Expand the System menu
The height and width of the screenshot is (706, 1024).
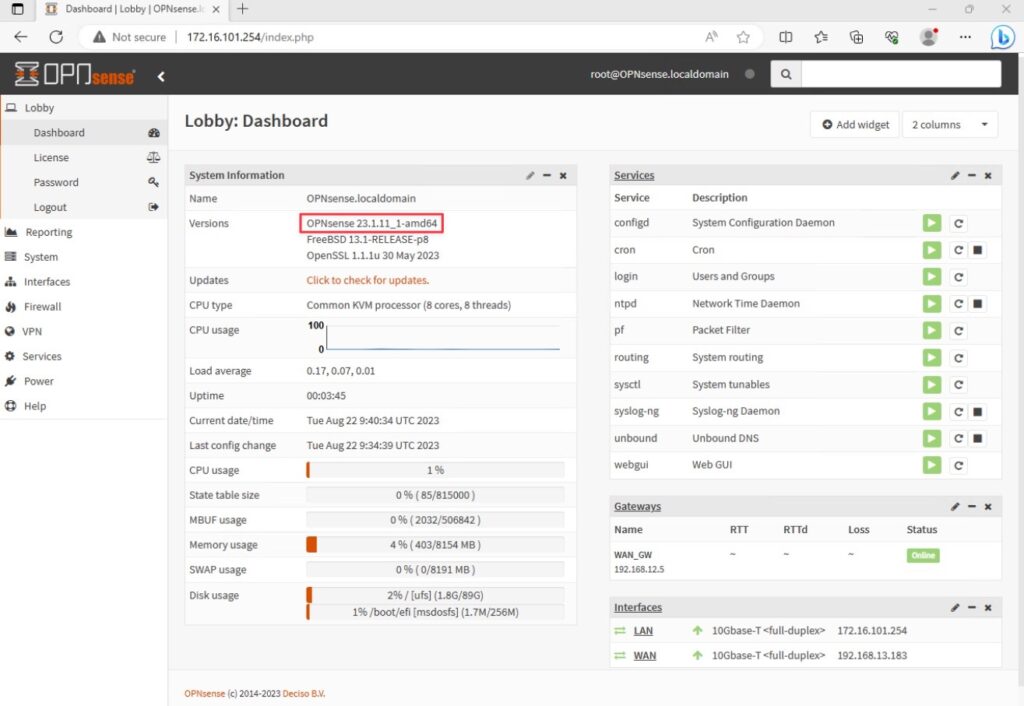(x=84, y=257)
